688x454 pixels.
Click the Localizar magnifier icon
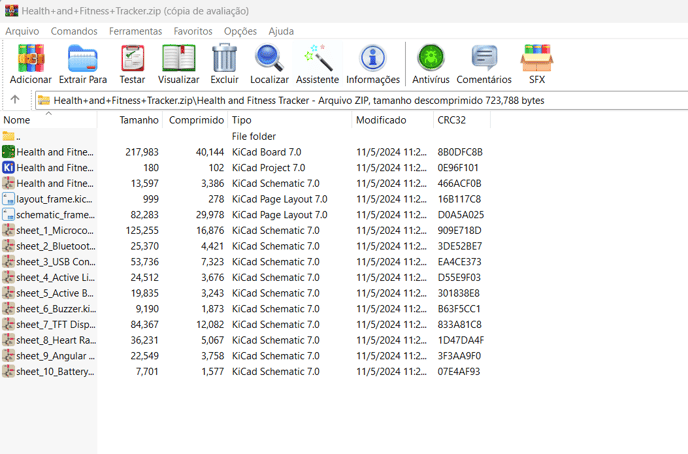click(269, 57)
